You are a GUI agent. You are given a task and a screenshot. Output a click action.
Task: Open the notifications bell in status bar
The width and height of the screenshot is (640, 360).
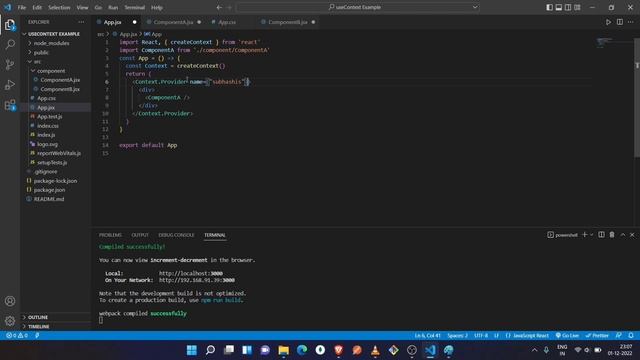631,336
